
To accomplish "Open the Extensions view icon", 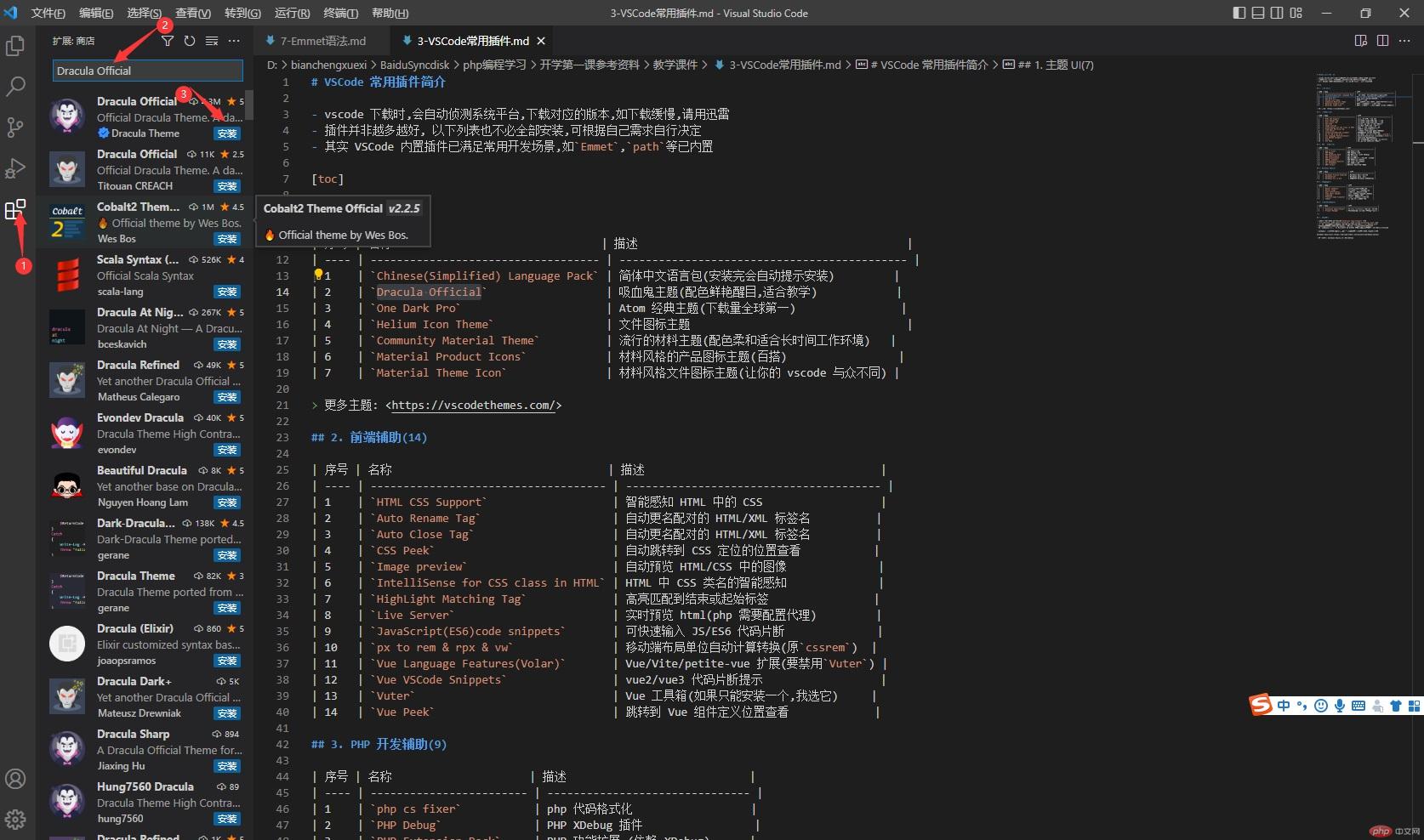I will point(15,209).
